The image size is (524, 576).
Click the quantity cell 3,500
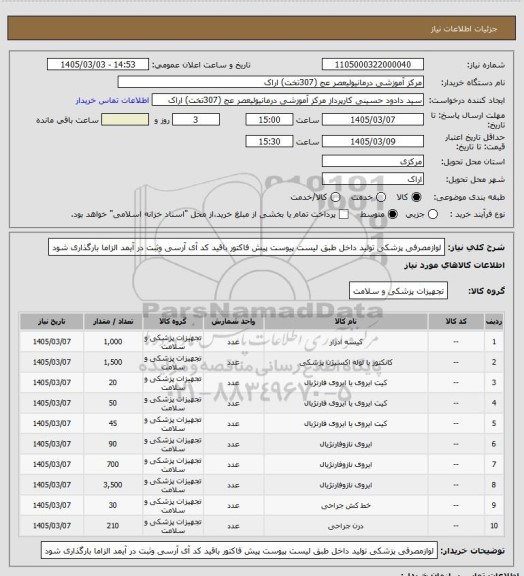(x=113, y=485)
